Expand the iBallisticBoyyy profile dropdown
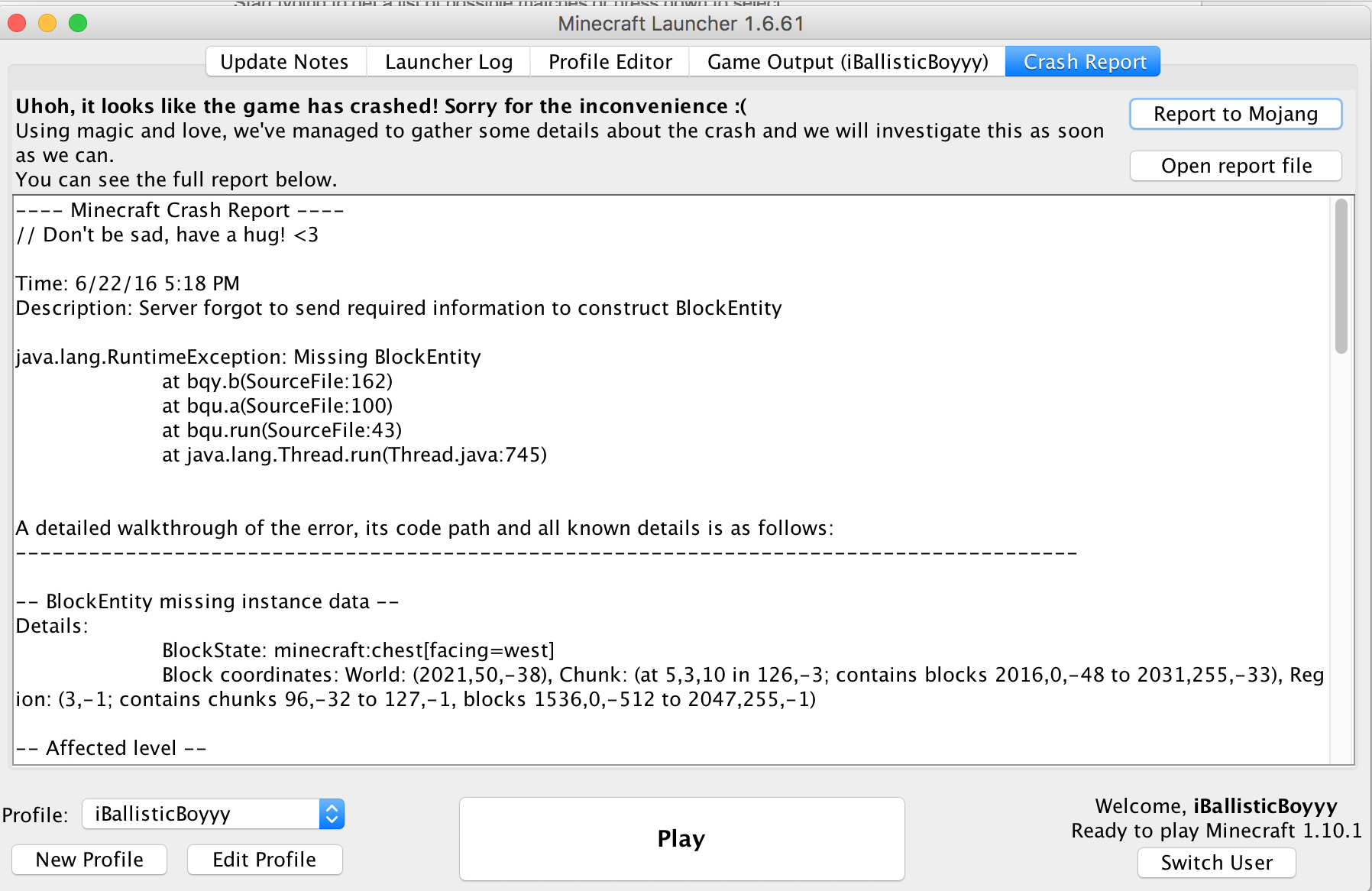This screenshot has height=891, width=1372. pyautogui.click(x=332, y=814)
